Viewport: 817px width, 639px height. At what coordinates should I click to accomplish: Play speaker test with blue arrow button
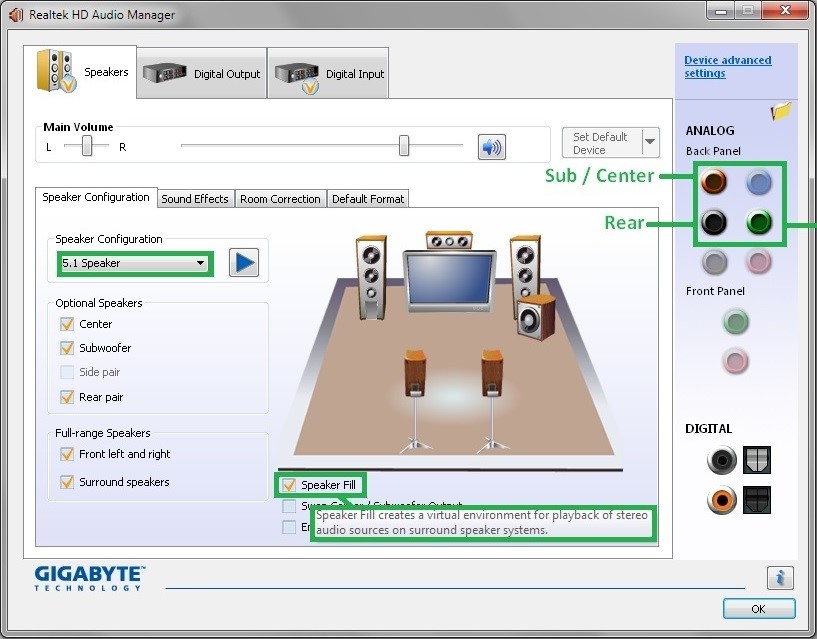pyautogui.click(x=244, y=263)
